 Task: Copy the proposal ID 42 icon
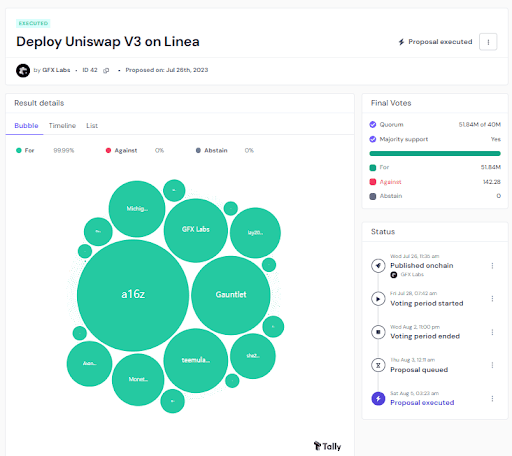(x=106, y=70)
